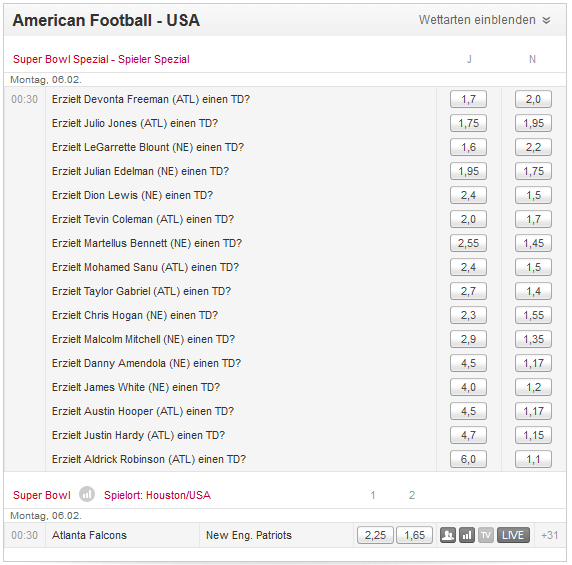572x565 pixels.
Task: Open the head-to-head people icon for Falcons match
Action: click(448, 535)
